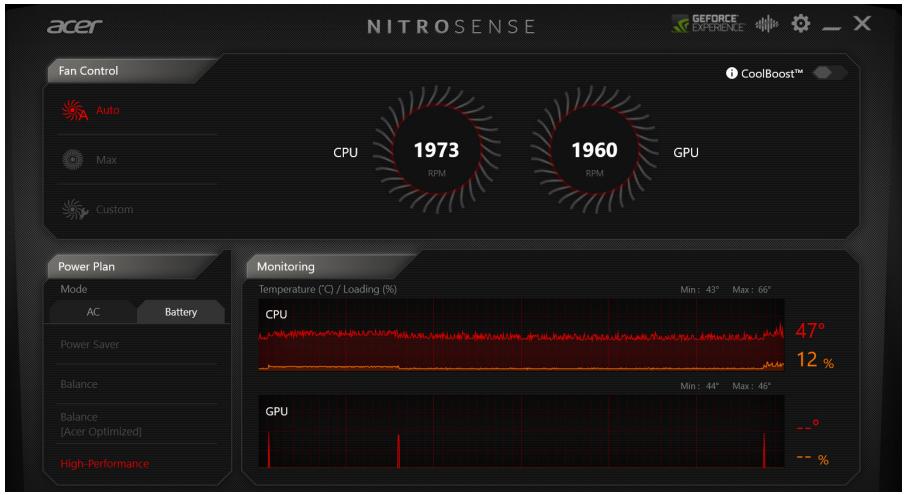This screenshot has width=906, height=495.
Task: Close the NitroSense window
Action: click(x=862, y=23)
